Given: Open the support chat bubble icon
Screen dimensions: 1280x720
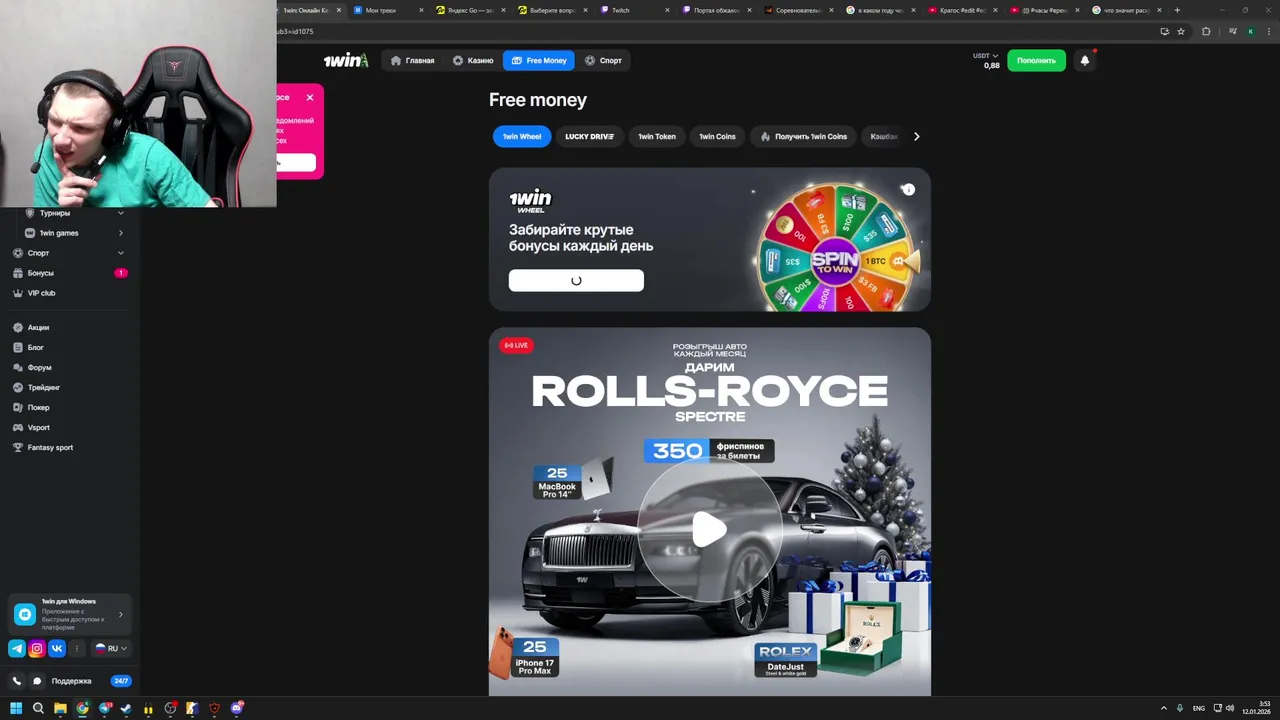Looking at the screenshot, I should (x=37, y=681).
